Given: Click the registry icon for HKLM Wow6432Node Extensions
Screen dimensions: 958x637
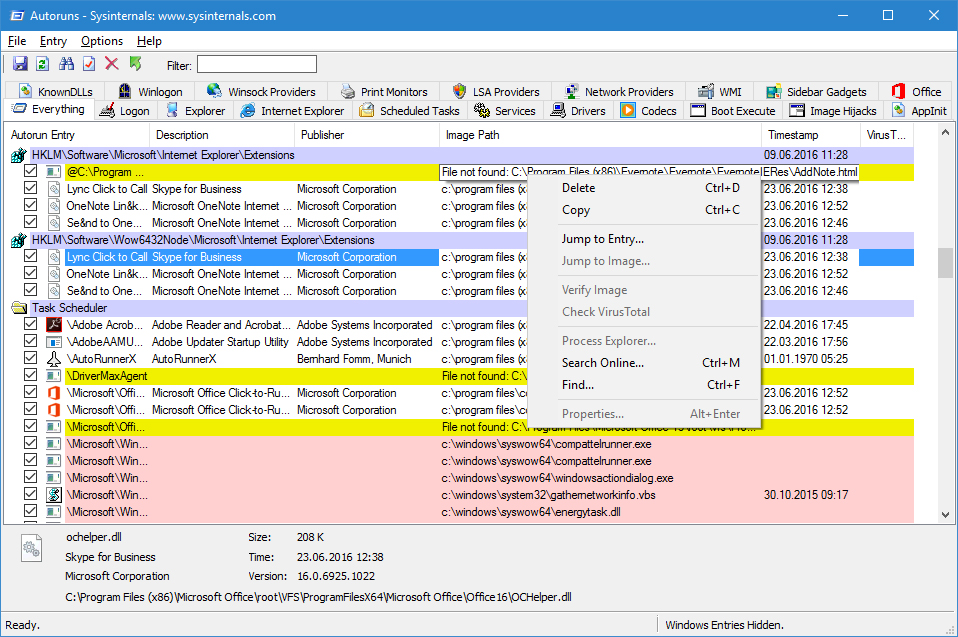Looking at the screenshot, I should tap(18, 240).
